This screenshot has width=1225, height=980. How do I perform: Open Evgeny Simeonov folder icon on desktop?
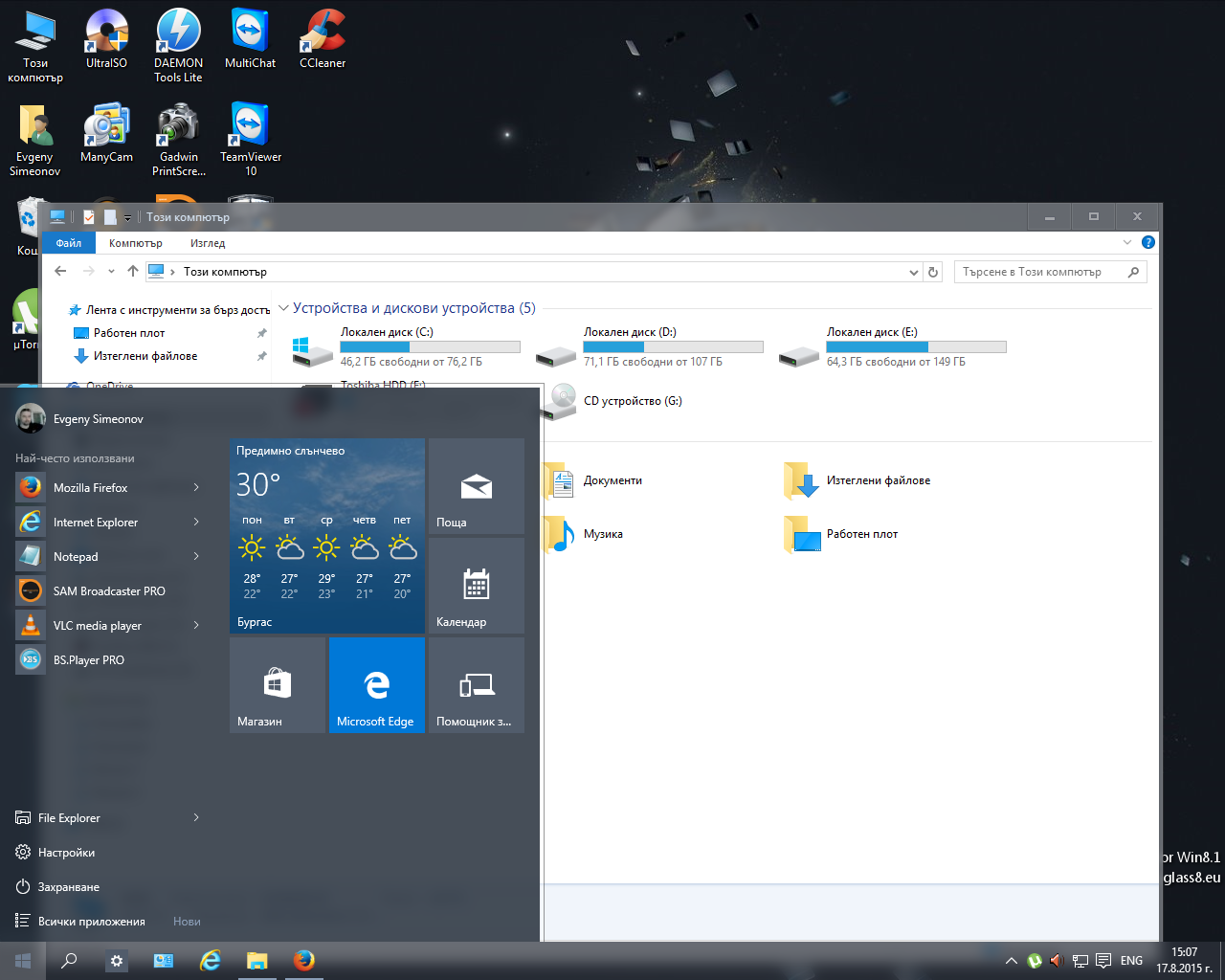click(x=34, y=140)
